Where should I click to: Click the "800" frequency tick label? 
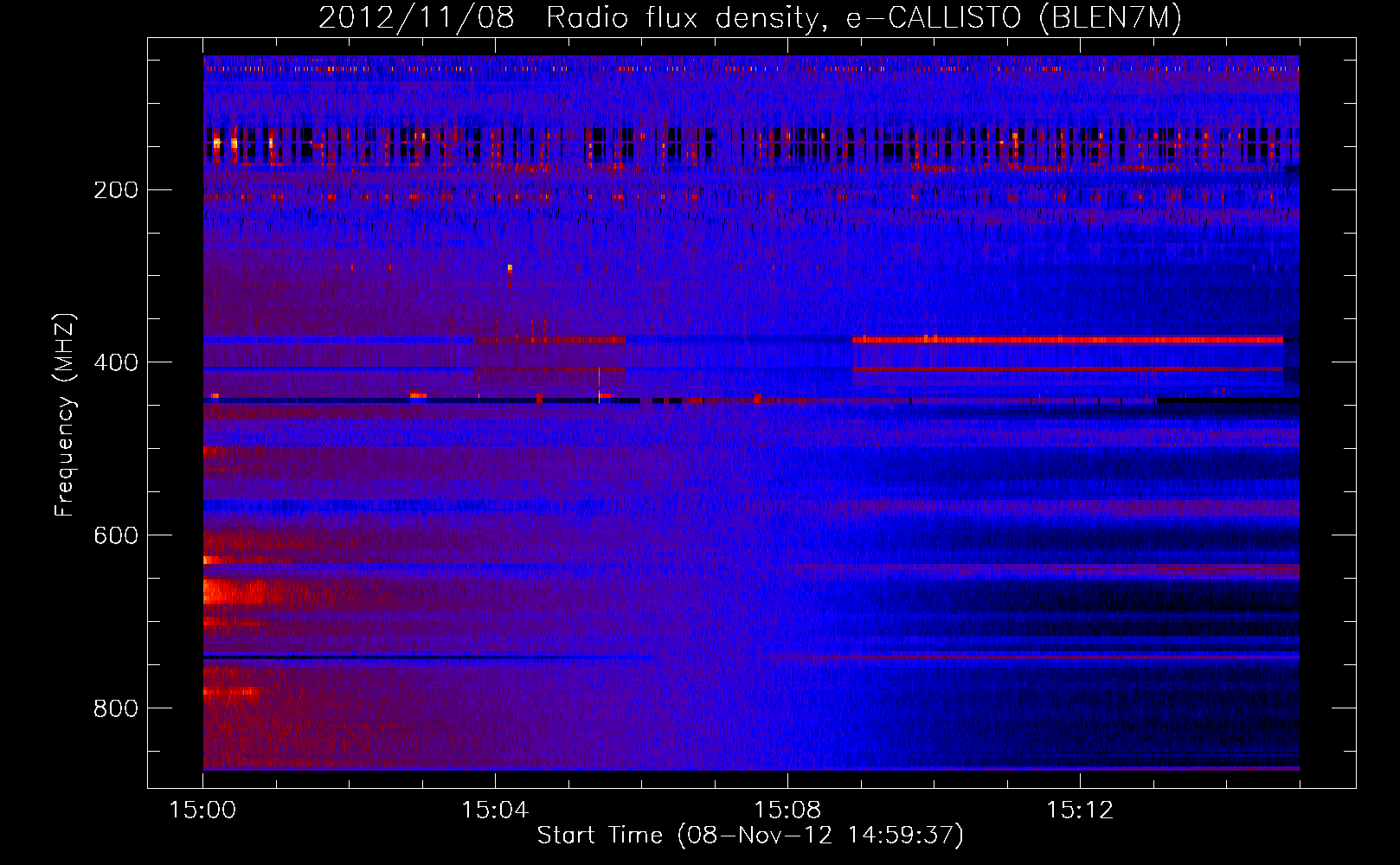(x=116, y=708)
